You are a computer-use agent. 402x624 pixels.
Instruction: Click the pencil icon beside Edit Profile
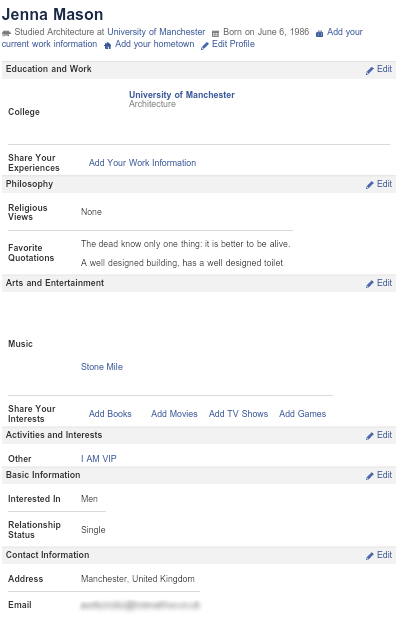pos(205,46)
